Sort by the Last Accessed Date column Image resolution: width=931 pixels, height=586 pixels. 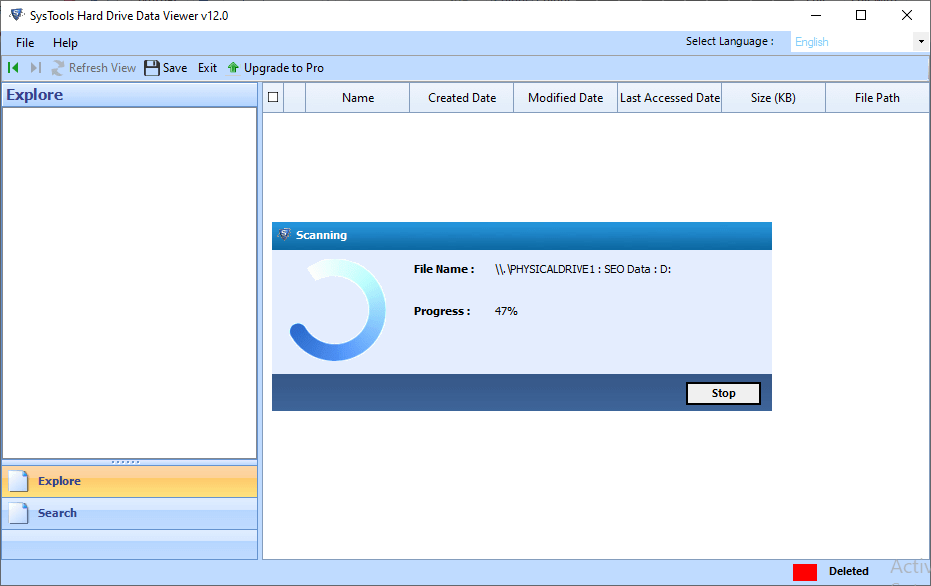670,97
